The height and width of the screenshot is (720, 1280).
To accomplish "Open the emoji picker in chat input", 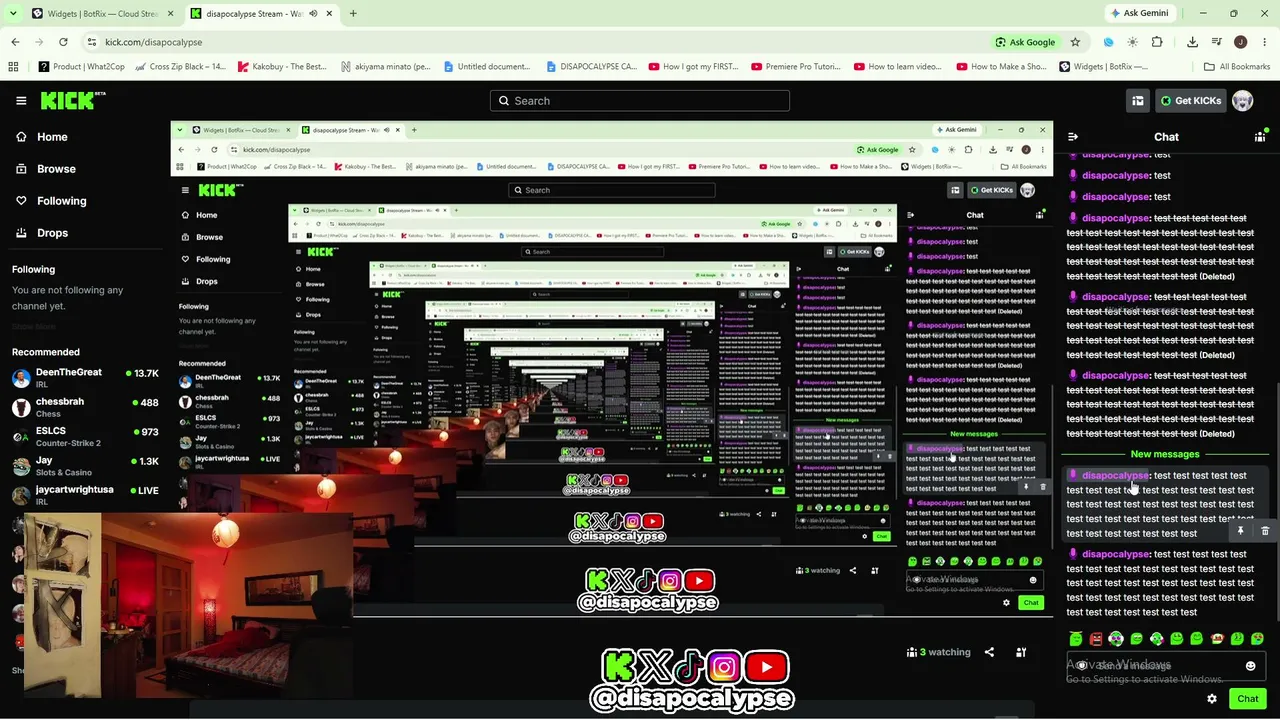I will [1250, 666].
